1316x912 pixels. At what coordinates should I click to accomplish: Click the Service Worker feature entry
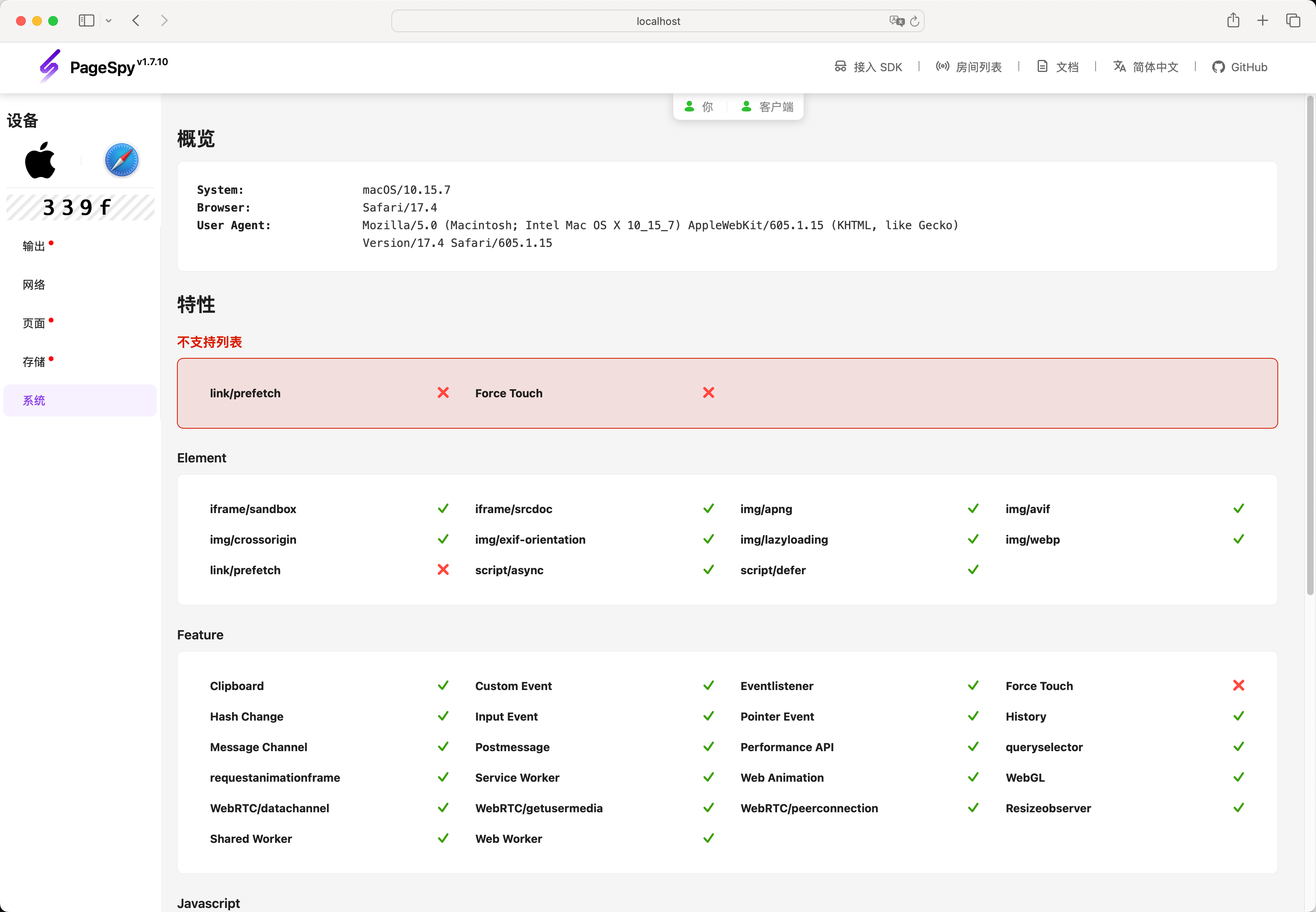click(x=517, y=778)
